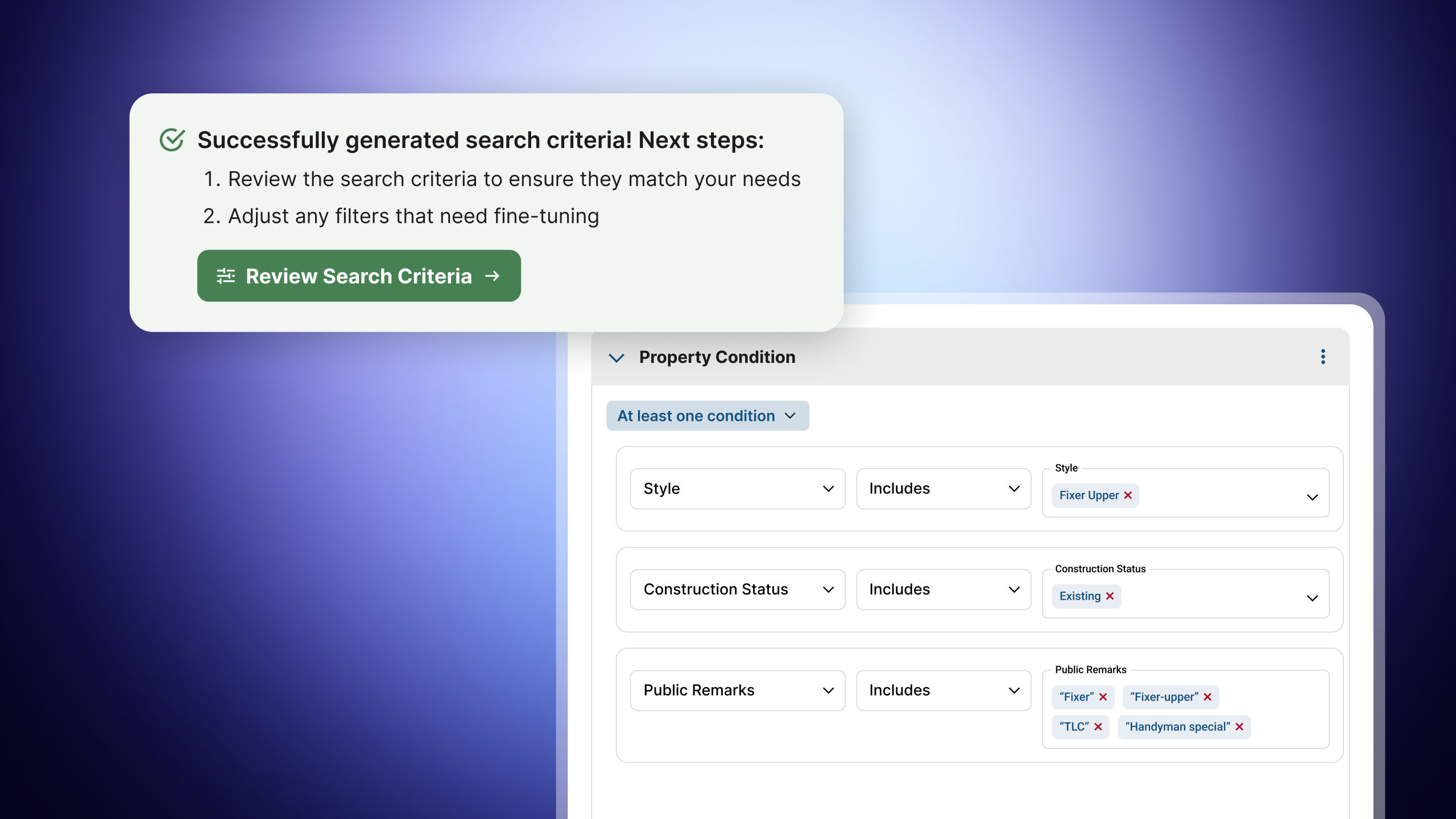This screenshot has height=819, width=1456.
Task: Remove the Fixer Upper style tag
Action: click(1128, 495)
